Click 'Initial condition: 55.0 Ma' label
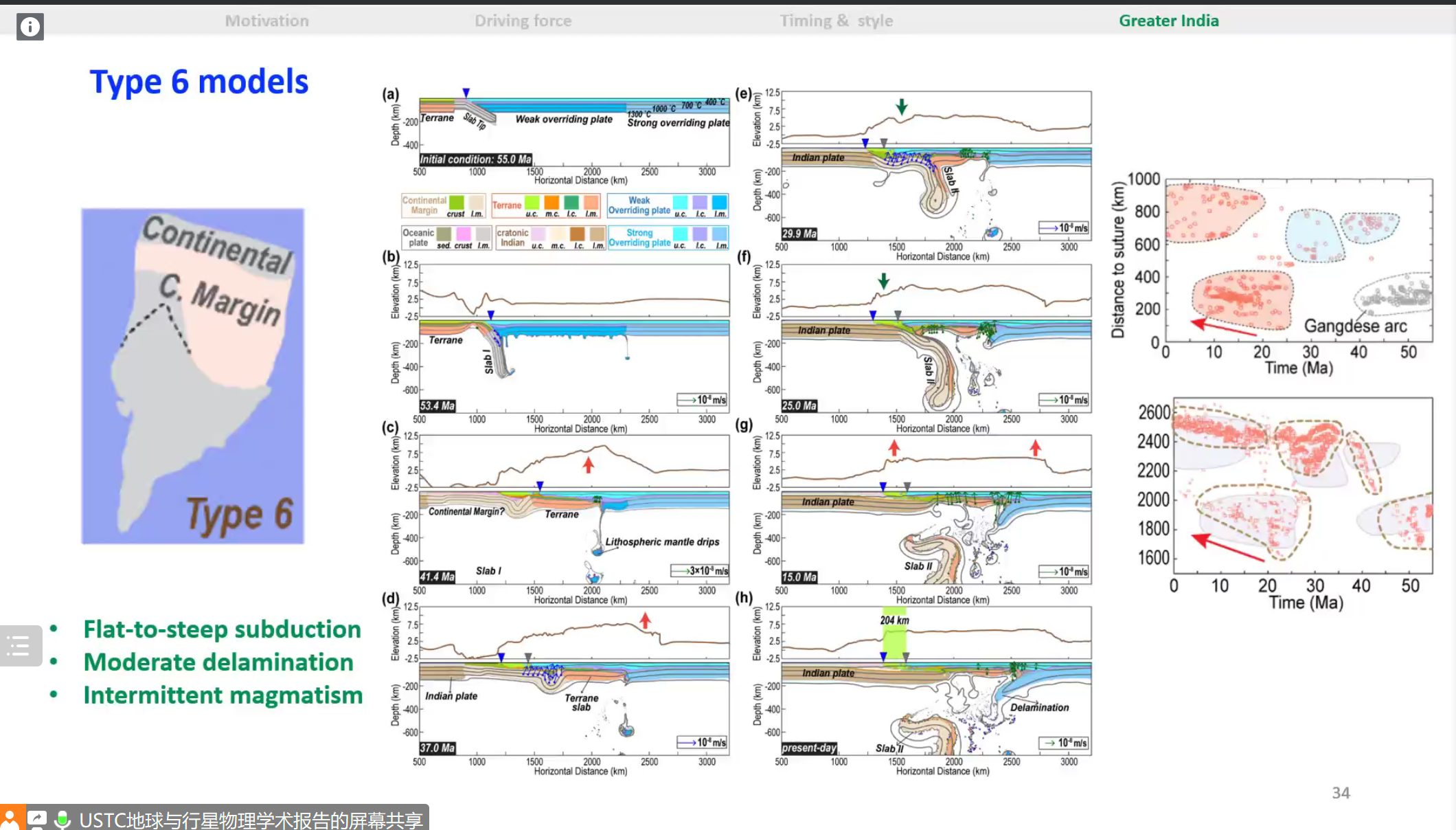Screen dimensions: 1456x830 point(476,159)
